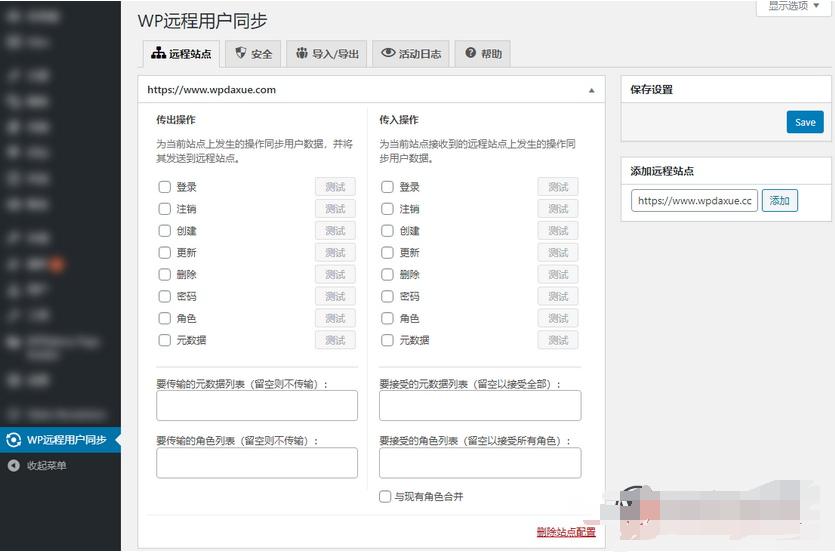Click 测试 button for incoming 创建

pyautogui.click(x=558, y=230)
